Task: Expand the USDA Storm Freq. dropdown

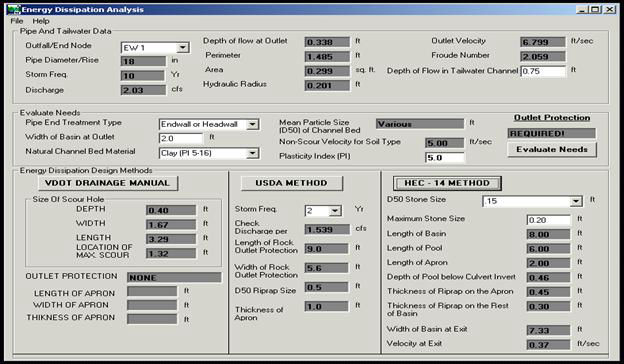Action: (335, 210)
